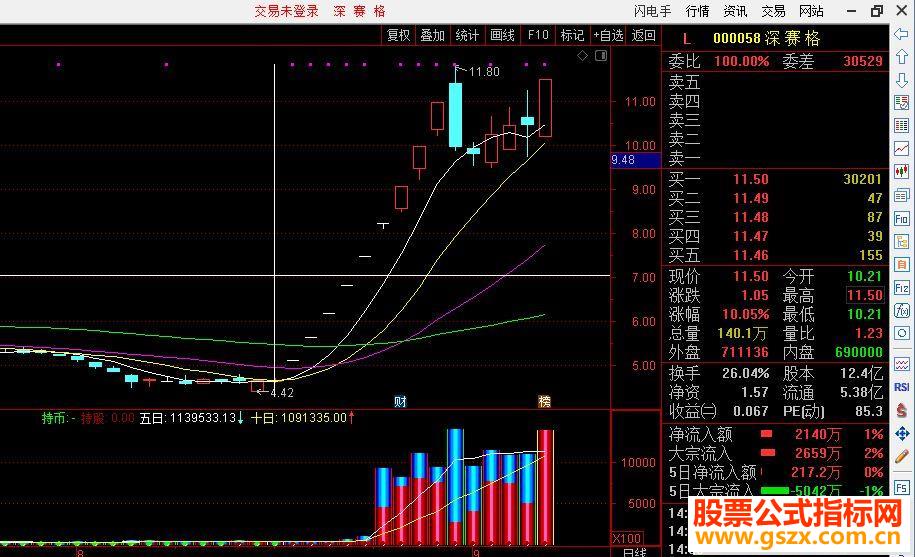Click the 返回 return toolbar button
This screenshot has width=915, height=557.
point(644,36)
